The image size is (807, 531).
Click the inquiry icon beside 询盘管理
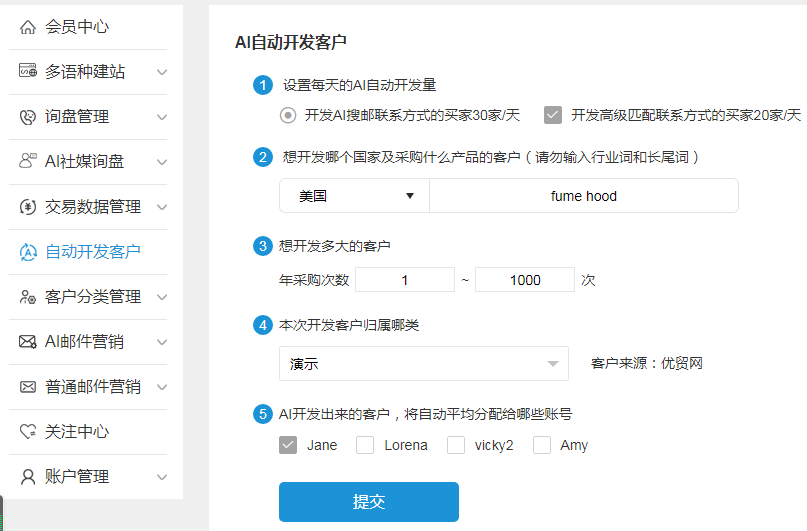[28, 117]
